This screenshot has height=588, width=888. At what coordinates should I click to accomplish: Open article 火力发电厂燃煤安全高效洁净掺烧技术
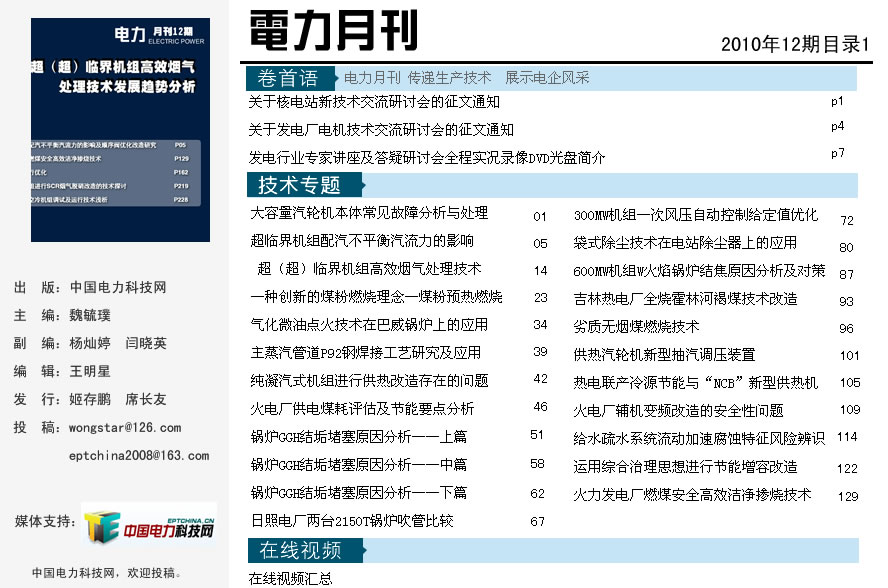coord(692,495)
